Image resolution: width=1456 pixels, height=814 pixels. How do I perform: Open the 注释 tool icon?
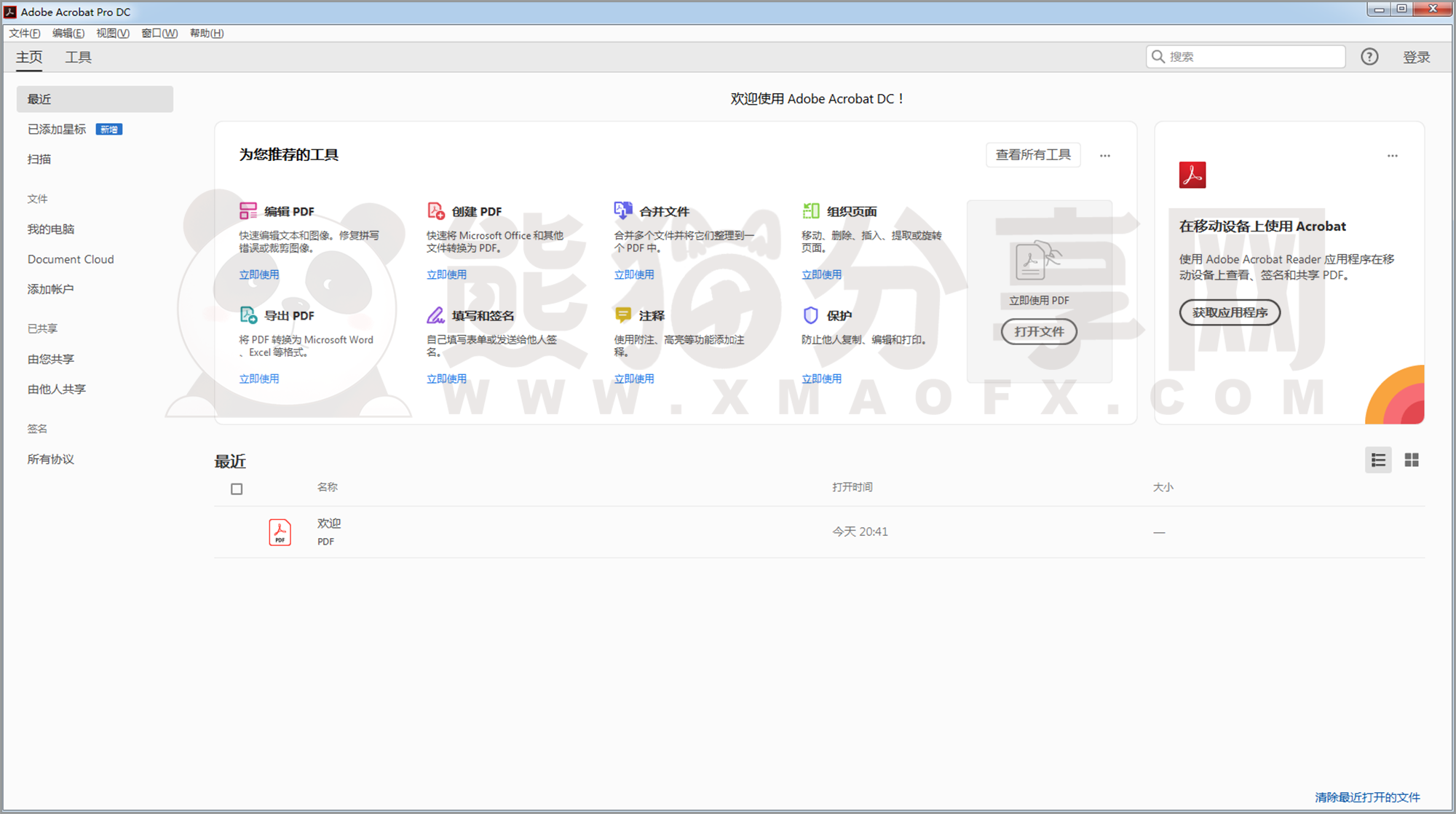point(623,315)
